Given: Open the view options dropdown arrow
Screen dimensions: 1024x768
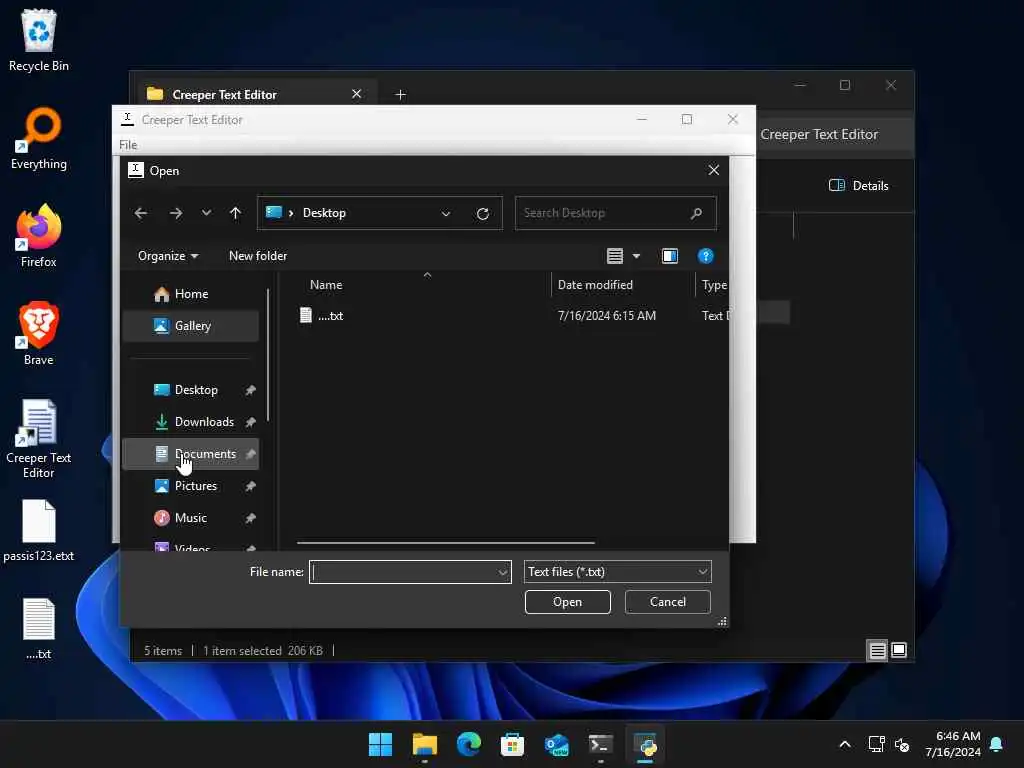Looking at the screenshot, I should point(636,256).
